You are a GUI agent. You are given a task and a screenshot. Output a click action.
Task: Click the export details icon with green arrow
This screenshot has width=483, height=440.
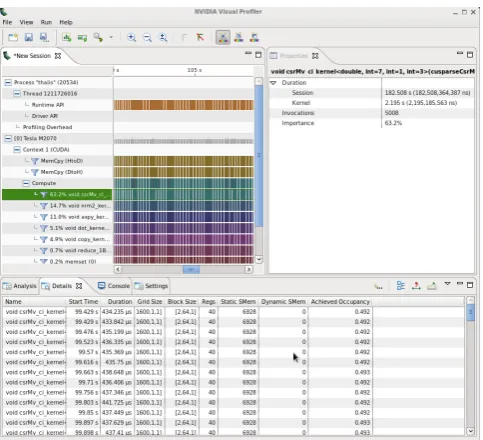pyautogui.click(x=432, y=286)
